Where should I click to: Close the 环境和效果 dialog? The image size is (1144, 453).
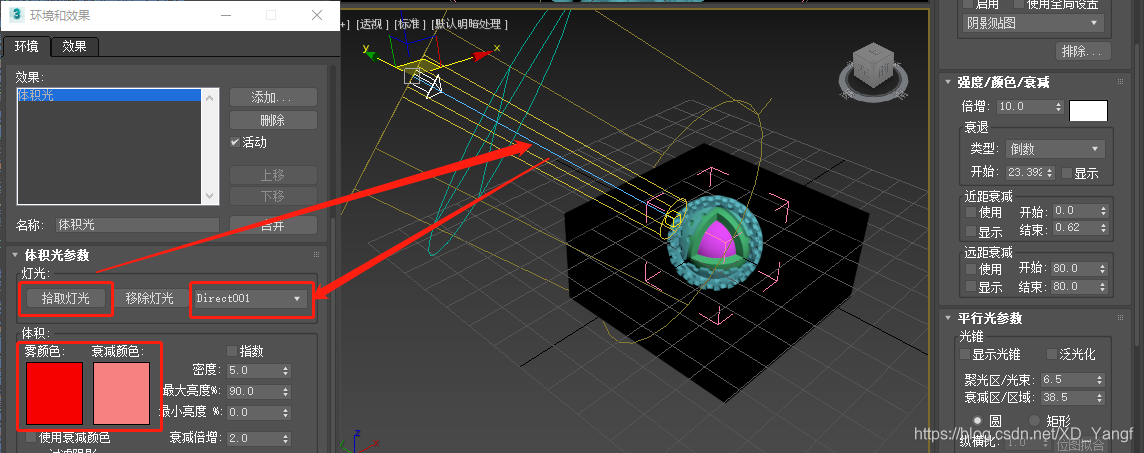click(317, 15)
